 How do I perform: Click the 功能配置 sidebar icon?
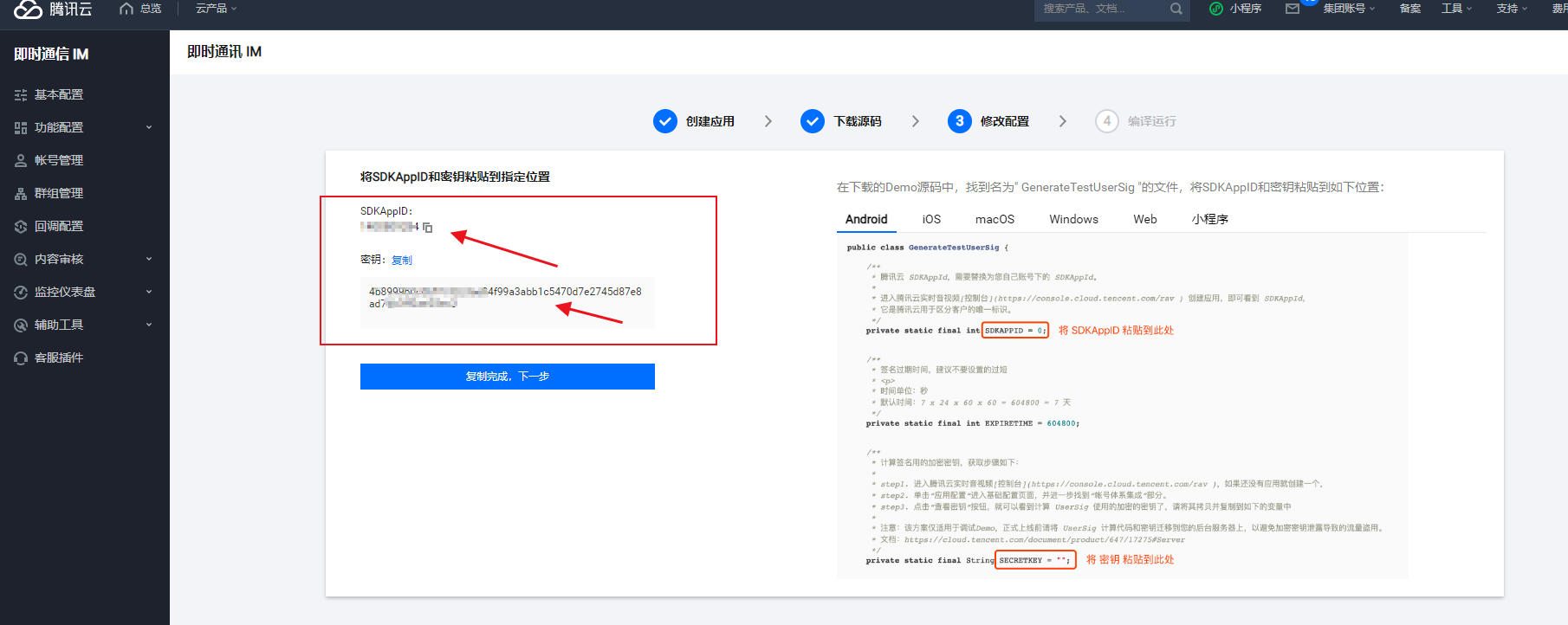[x=21, y=128]
